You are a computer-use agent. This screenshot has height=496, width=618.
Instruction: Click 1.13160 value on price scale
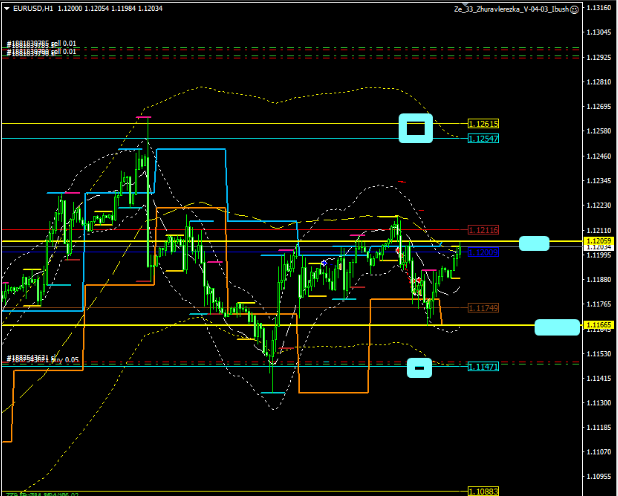point(599,8)
